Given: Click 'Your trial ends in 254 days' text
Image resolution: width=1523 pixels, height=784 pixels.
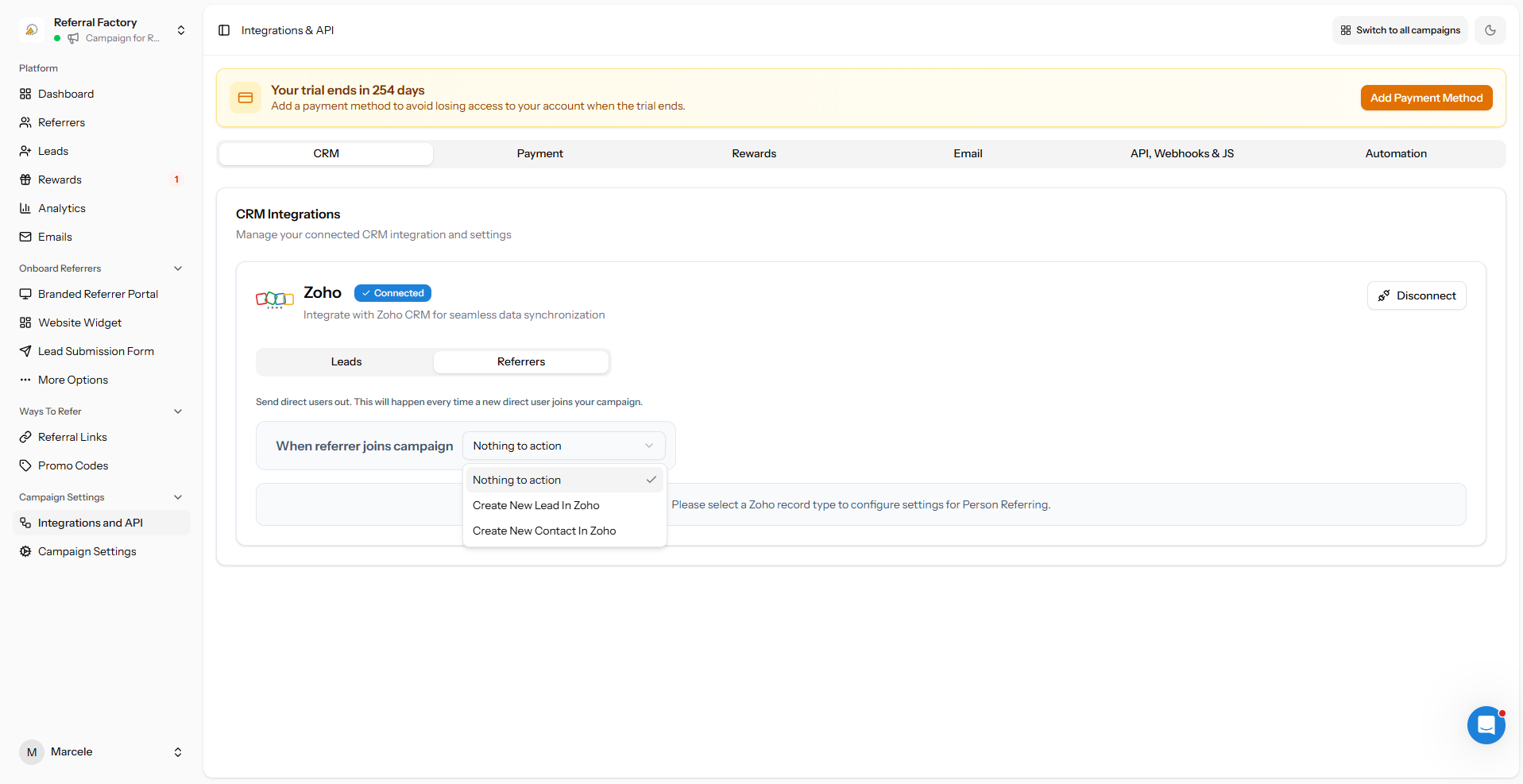Looking at the screenshot, I should (x=347, y=90).
